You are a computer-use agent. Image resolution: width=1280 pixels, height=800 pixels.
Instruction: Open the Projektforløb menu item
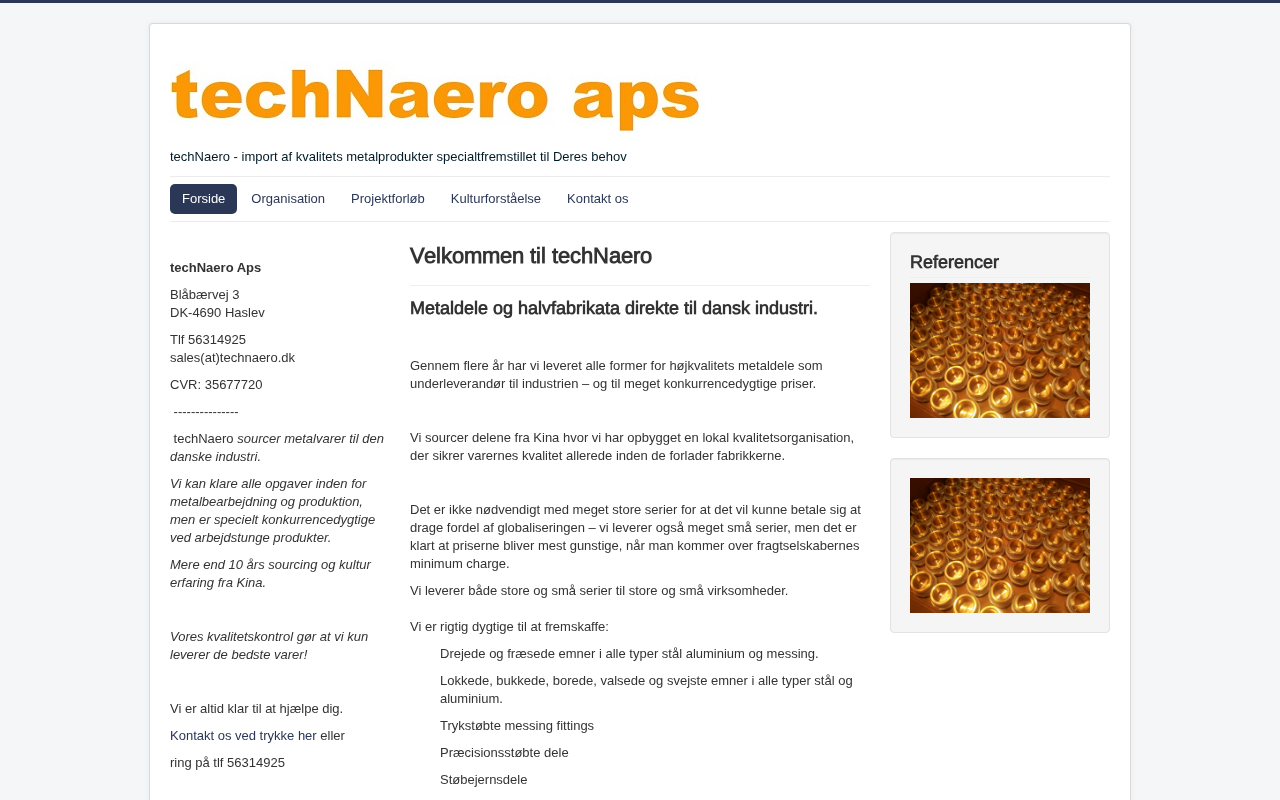(388, 199)
